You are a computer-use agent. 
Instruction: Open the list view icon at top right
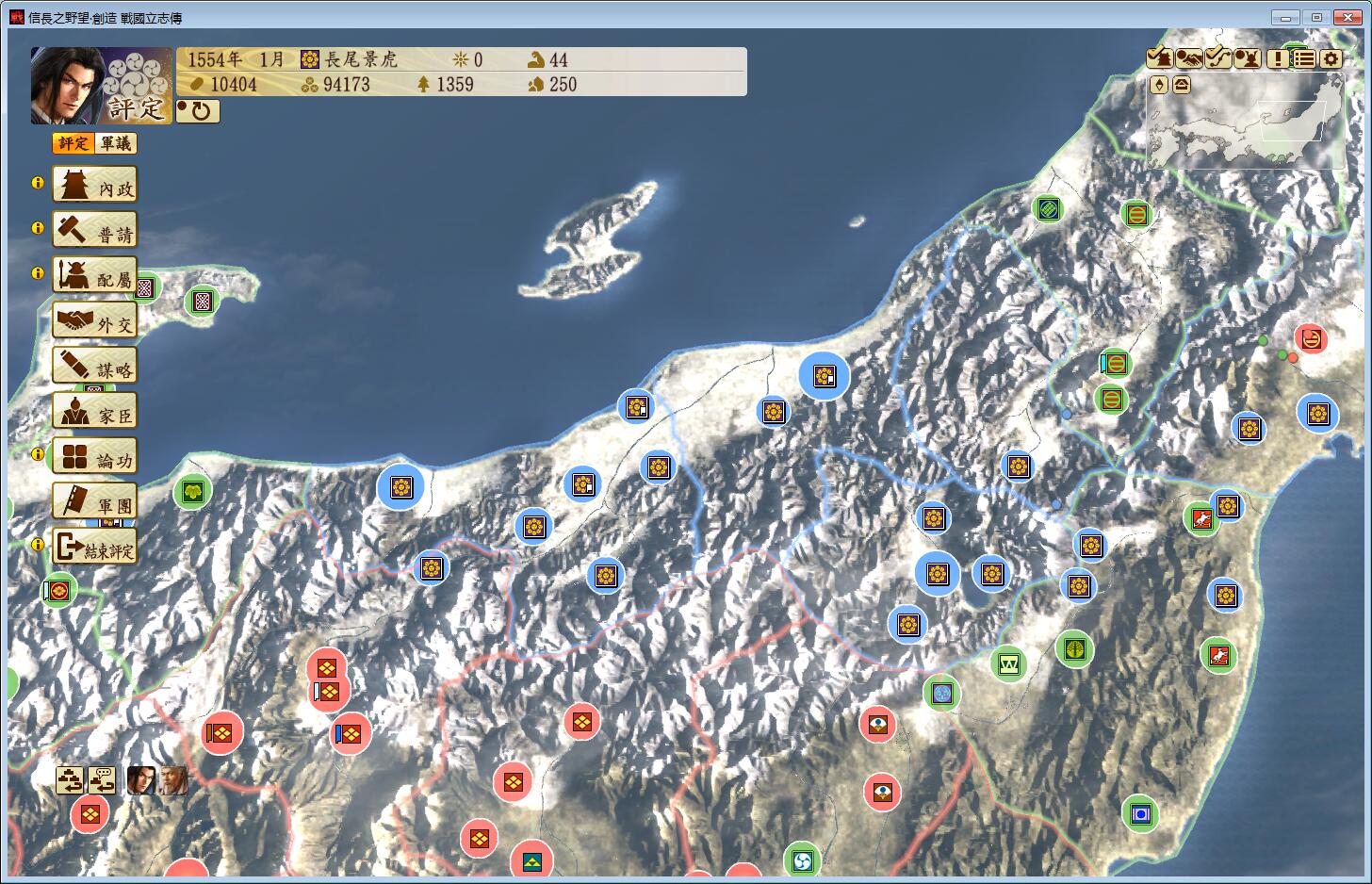pos(1303,58)
